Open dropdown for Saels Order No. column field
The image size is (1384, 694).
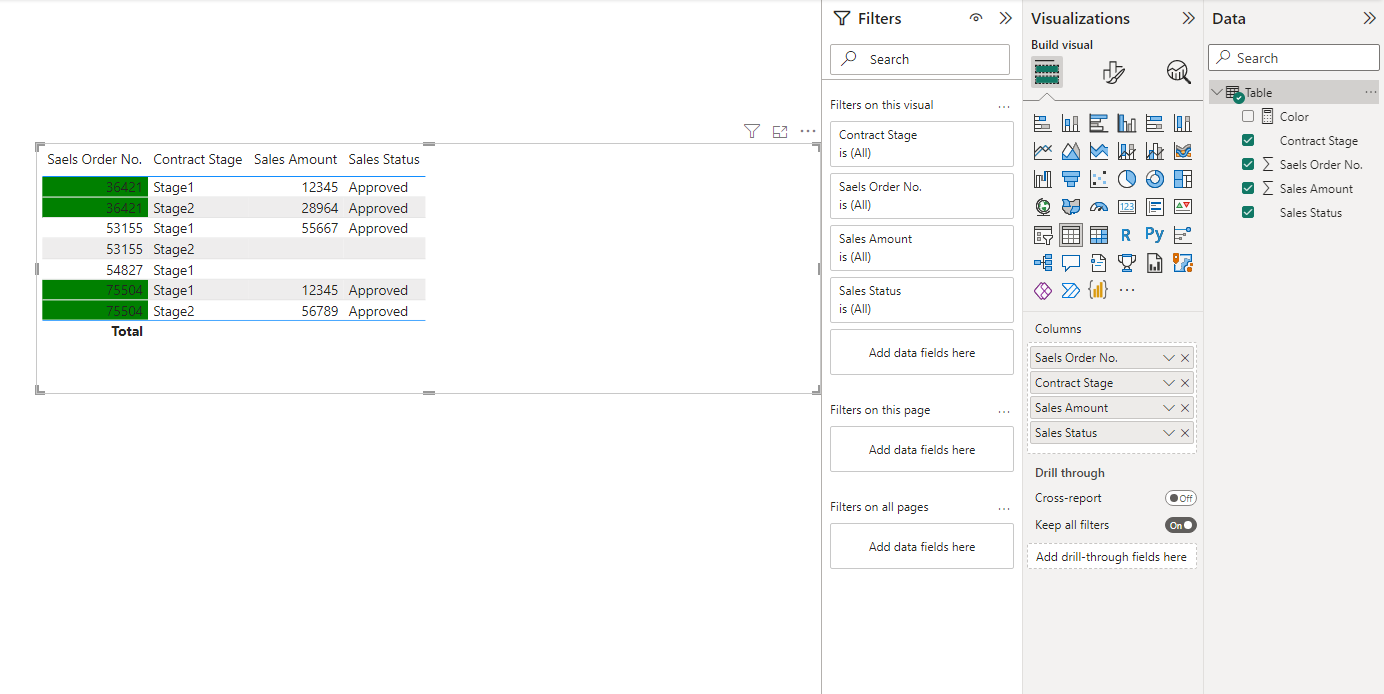(x=1169, y=358)
